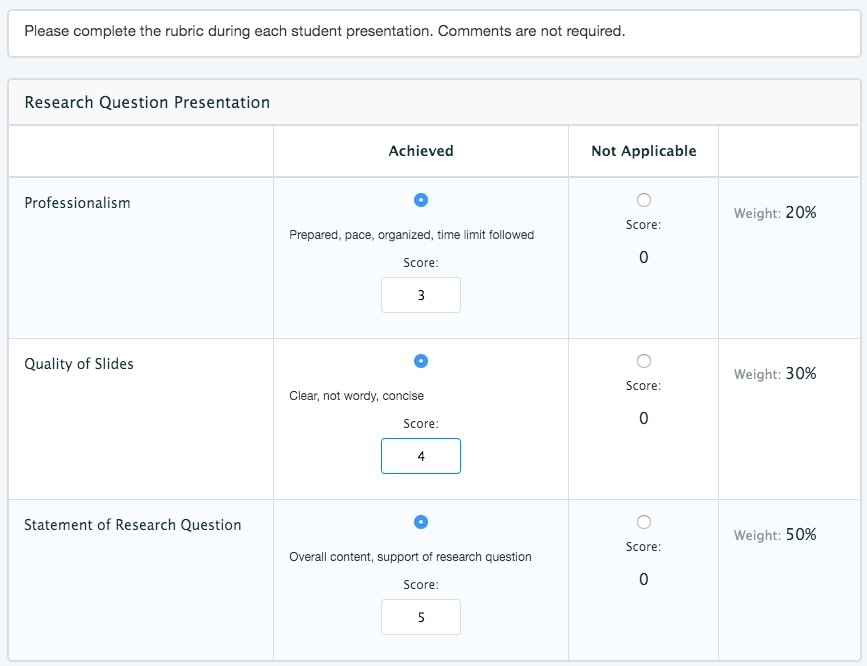This screenshot has height=666, width=867.
Task: Click the Weight 20% label
Action: point(775,212)
